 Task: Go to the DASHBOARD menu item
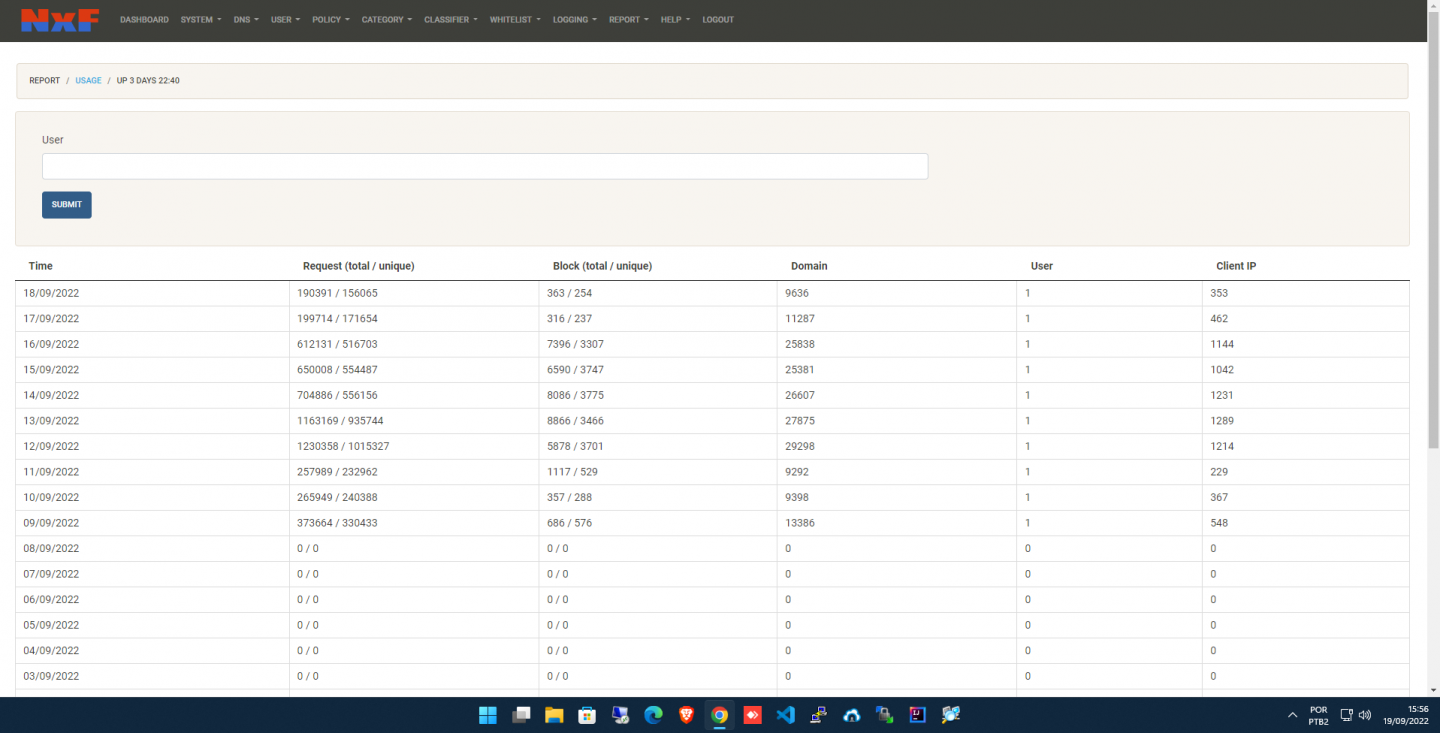tap(144, 20)
